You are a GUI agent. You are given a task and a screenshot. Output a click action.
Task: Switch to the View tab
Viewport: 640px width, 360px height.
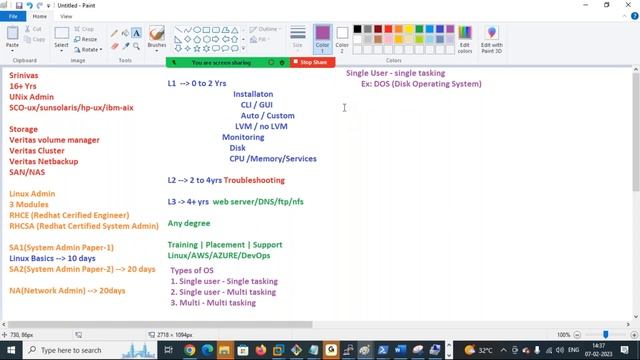click(66, 16)
